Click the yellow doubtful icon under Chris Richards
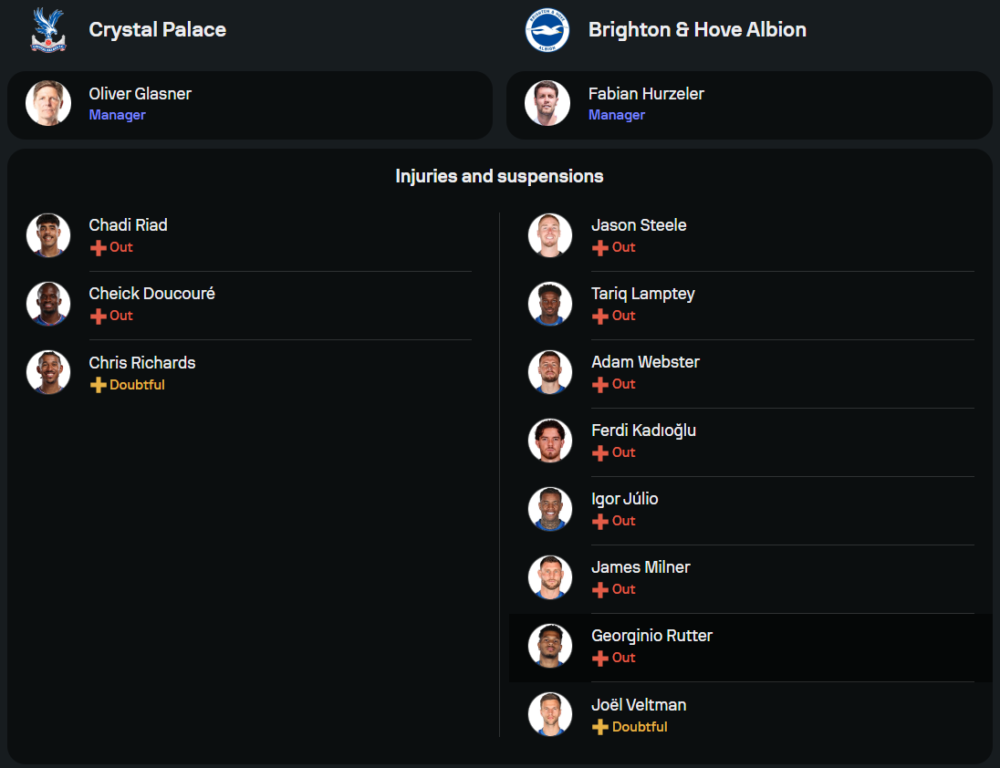The width and height of the screenshot is (1000, 768). click(x=98, y=385)
